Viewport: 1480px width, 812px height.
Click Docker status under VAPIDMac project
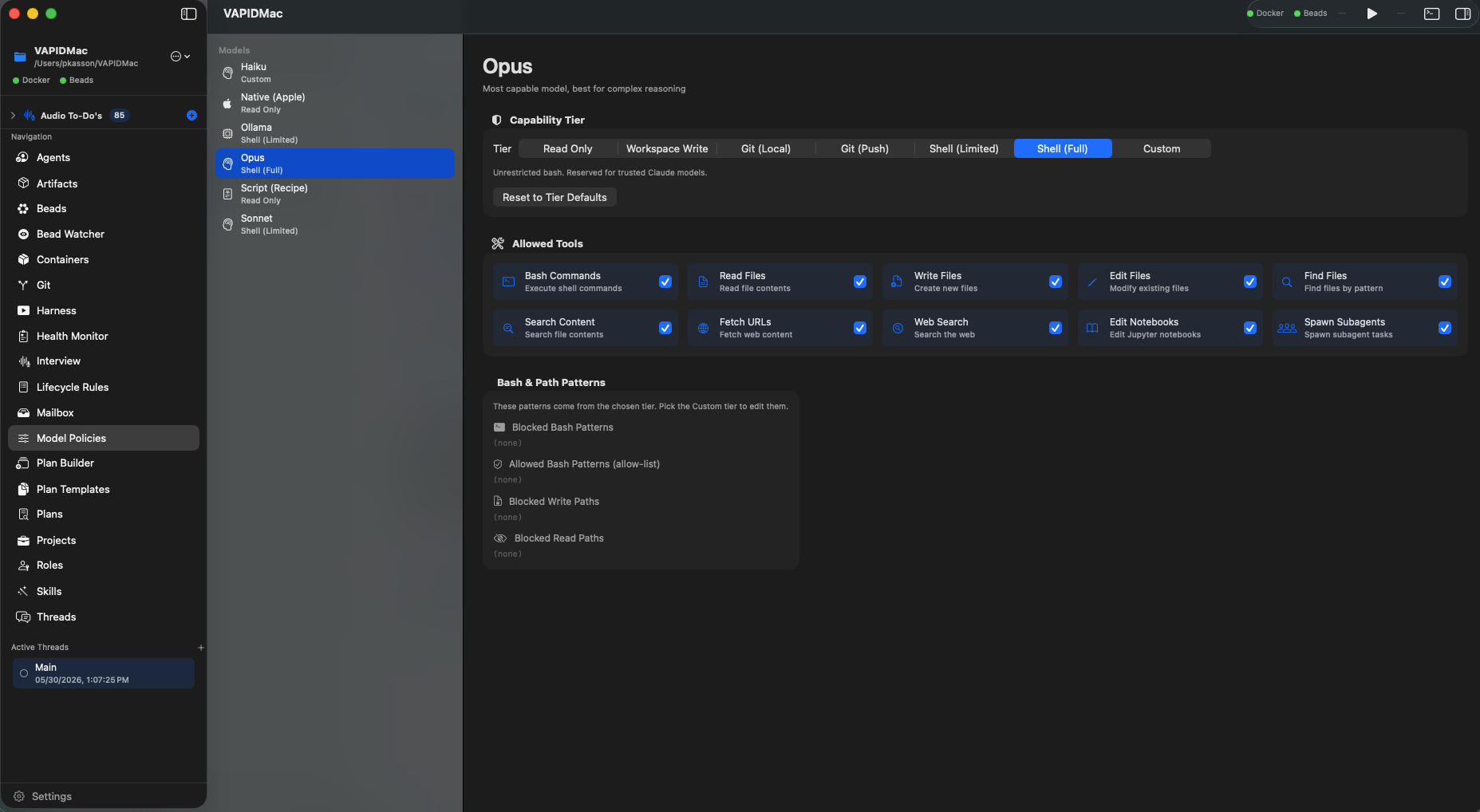click(31, 81)
